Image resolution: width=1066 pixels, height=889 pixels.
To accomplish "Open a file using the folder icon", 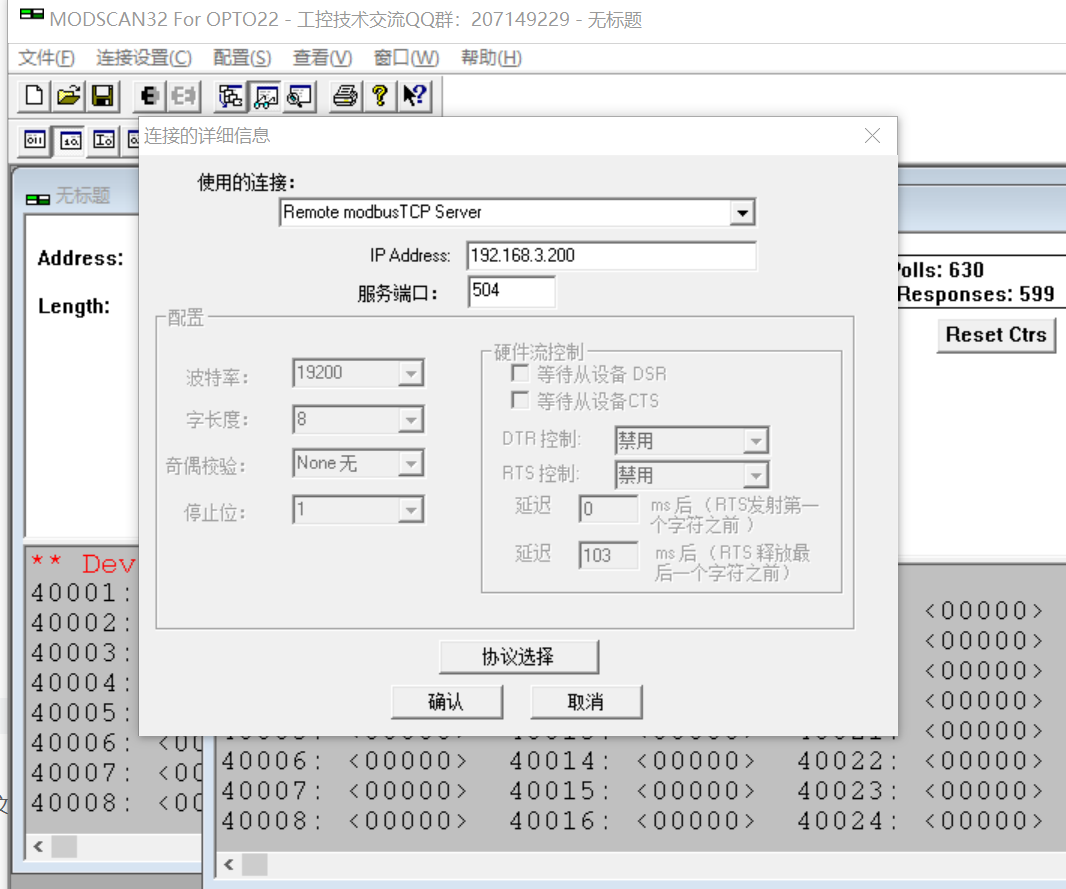I will point(68,96).
